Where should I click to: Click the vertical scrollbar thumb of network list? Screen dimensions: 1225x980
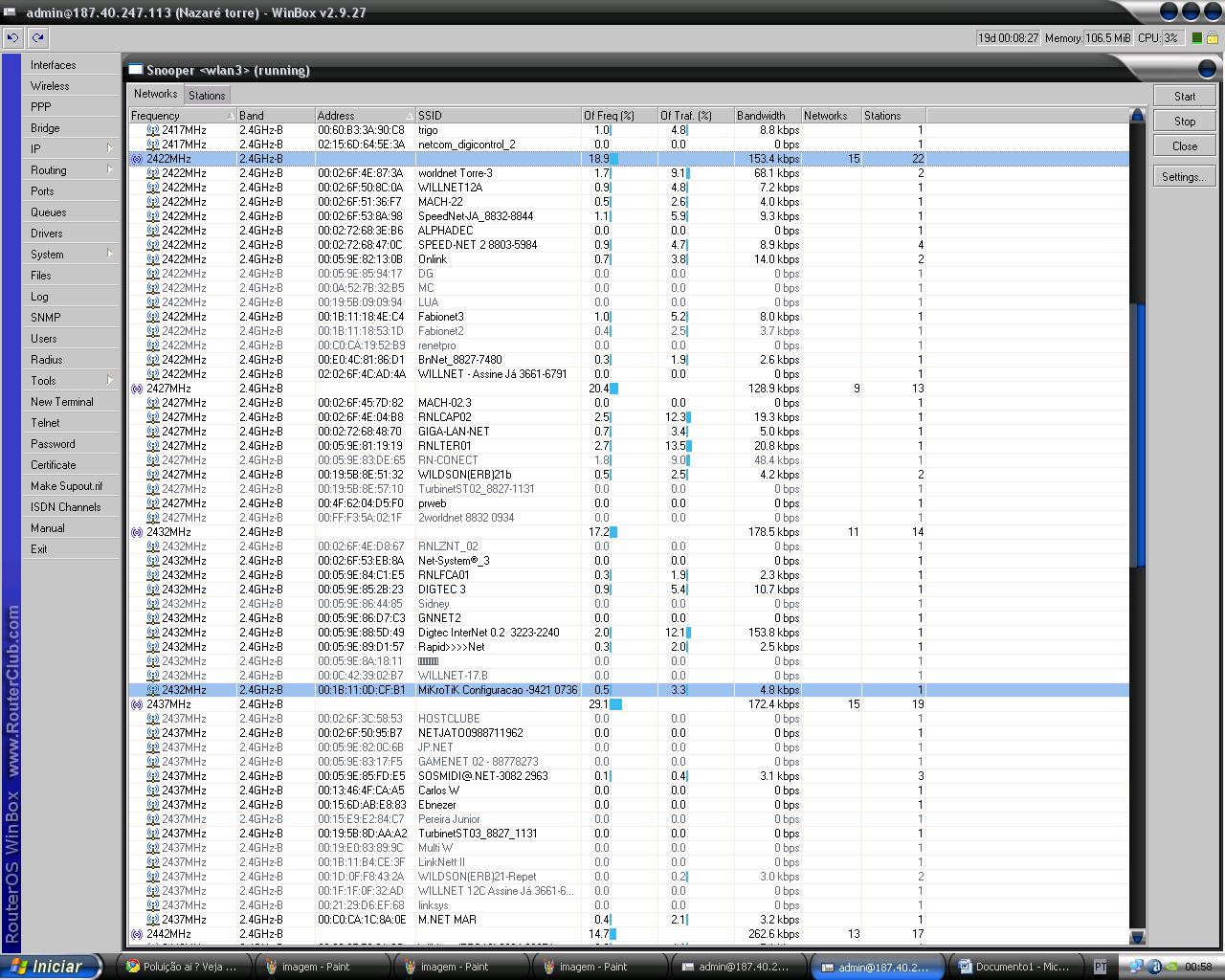pyautogui.click(x=1137, y=435)
